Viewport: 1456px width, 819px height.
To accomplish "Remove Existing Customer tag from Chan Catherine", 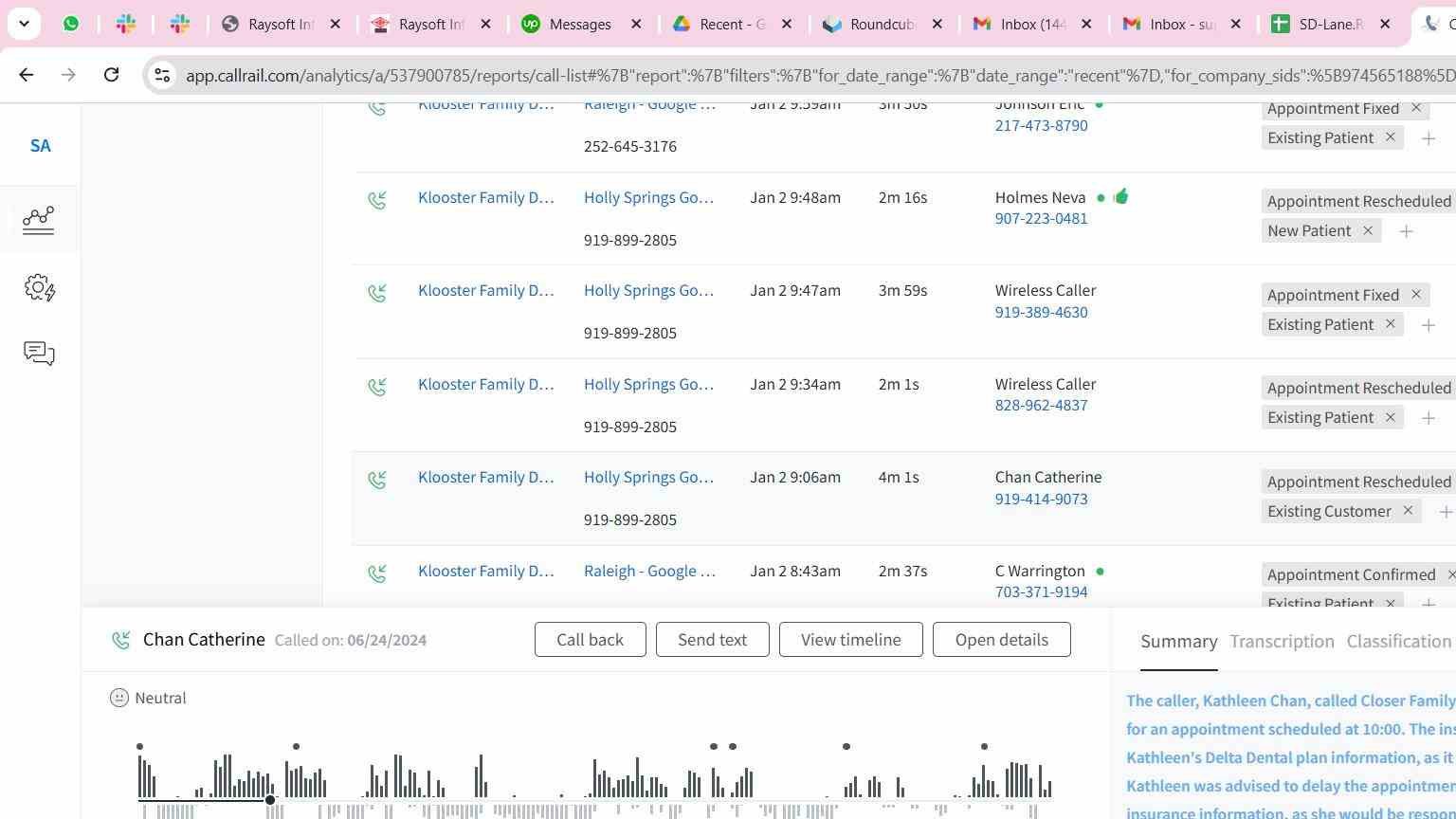I will pyautogui.click(x=1408, y=511).
